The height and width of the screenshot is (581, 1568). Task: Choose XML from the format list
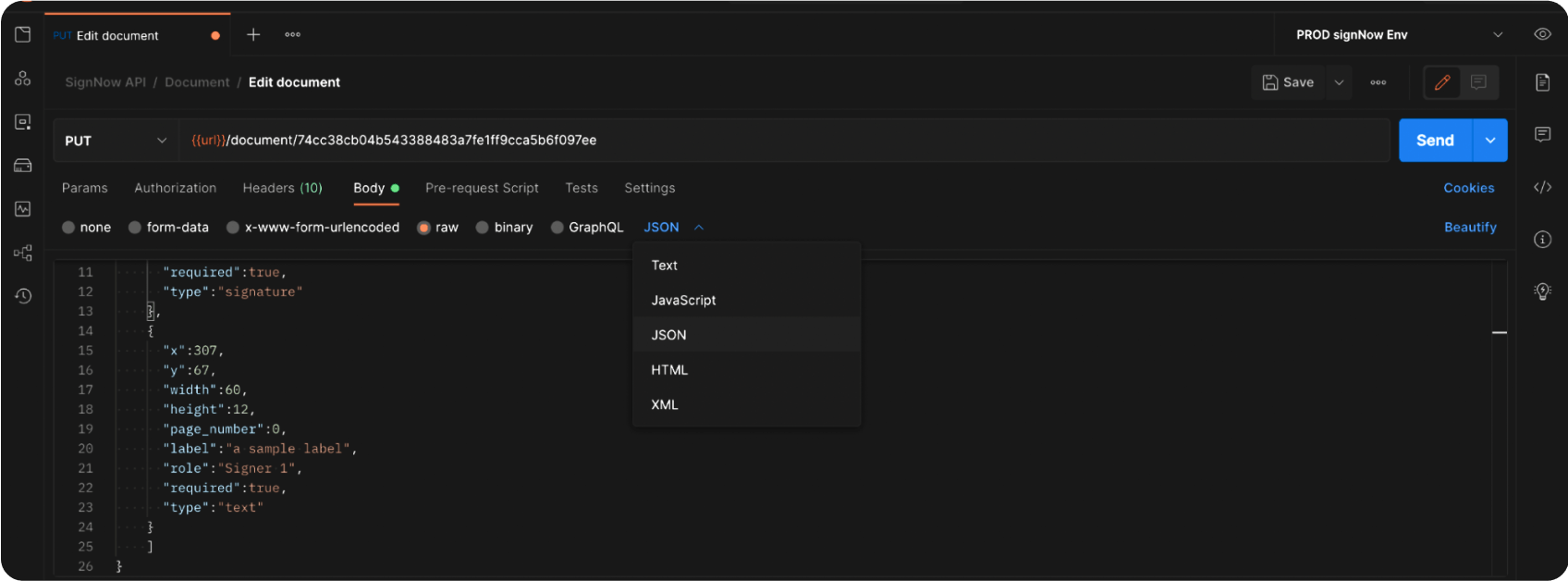tap(665, 405)
